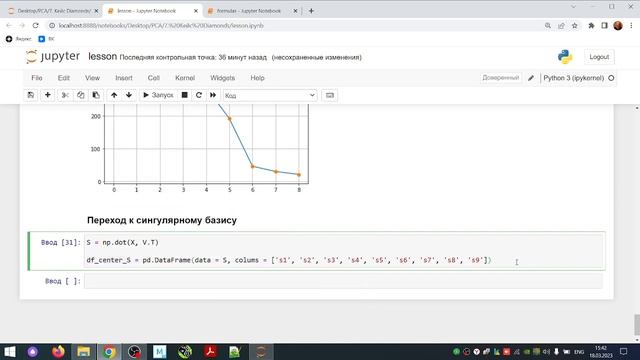Open Adobe Acrobat from the taskbar
Screen dimensions: 640x360
210,351
